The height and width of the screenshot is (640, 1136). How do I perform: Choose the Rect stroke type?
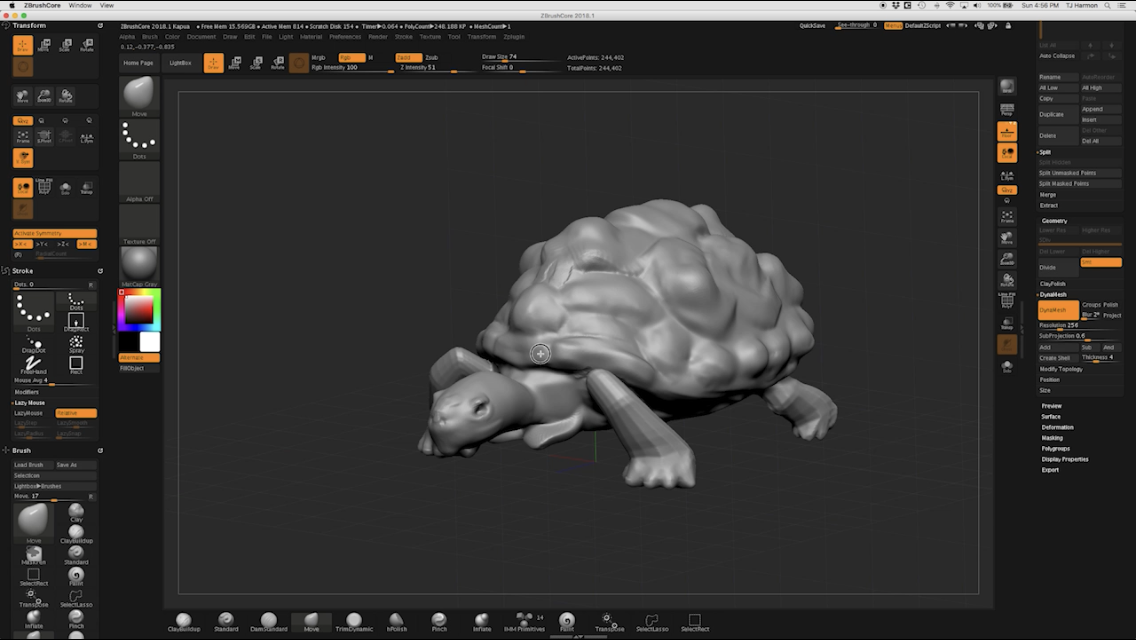[x=76, y=365]
